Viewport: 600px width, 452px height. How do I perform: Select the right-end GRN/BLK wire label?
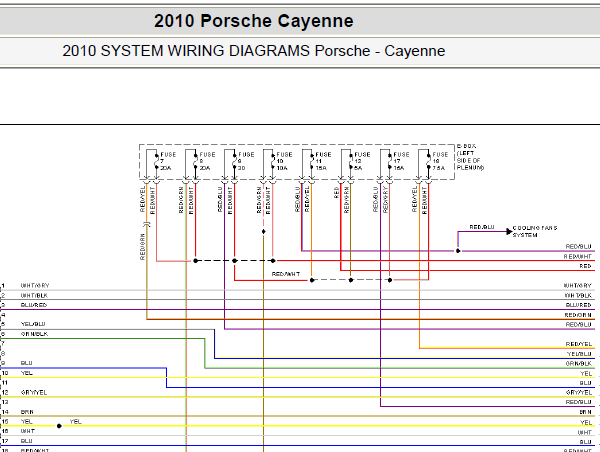[x=579, y=364]
